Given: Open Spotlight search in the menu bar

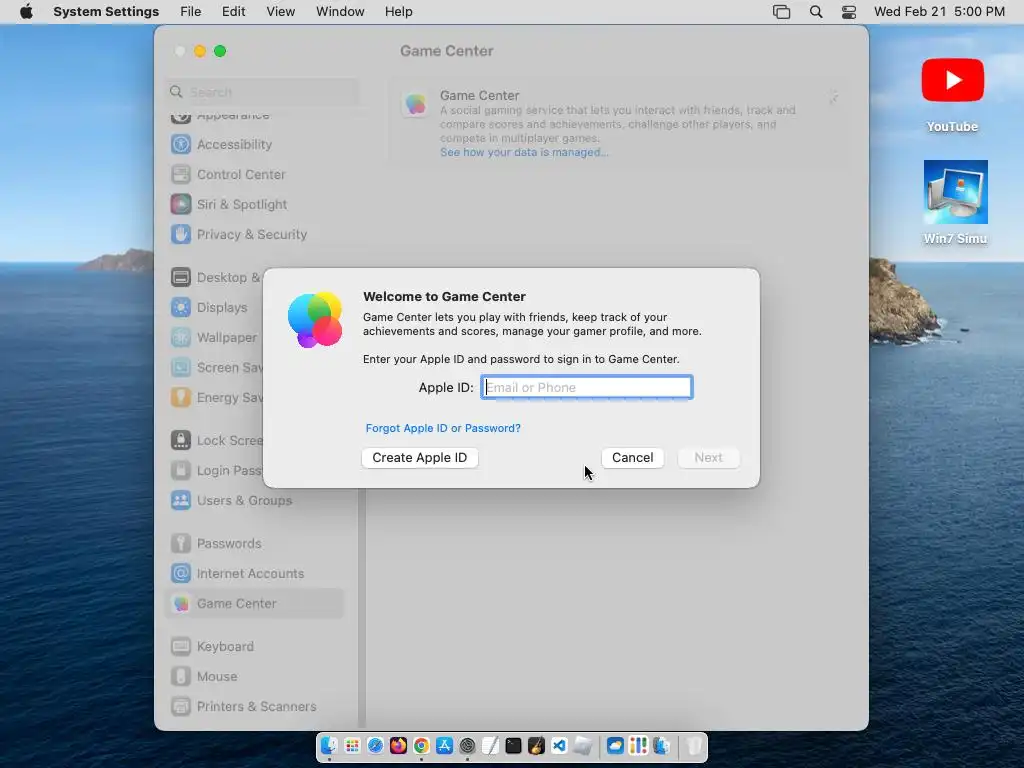Looking at the screenshot, I should pyautogui.click(x=816, y=12).
